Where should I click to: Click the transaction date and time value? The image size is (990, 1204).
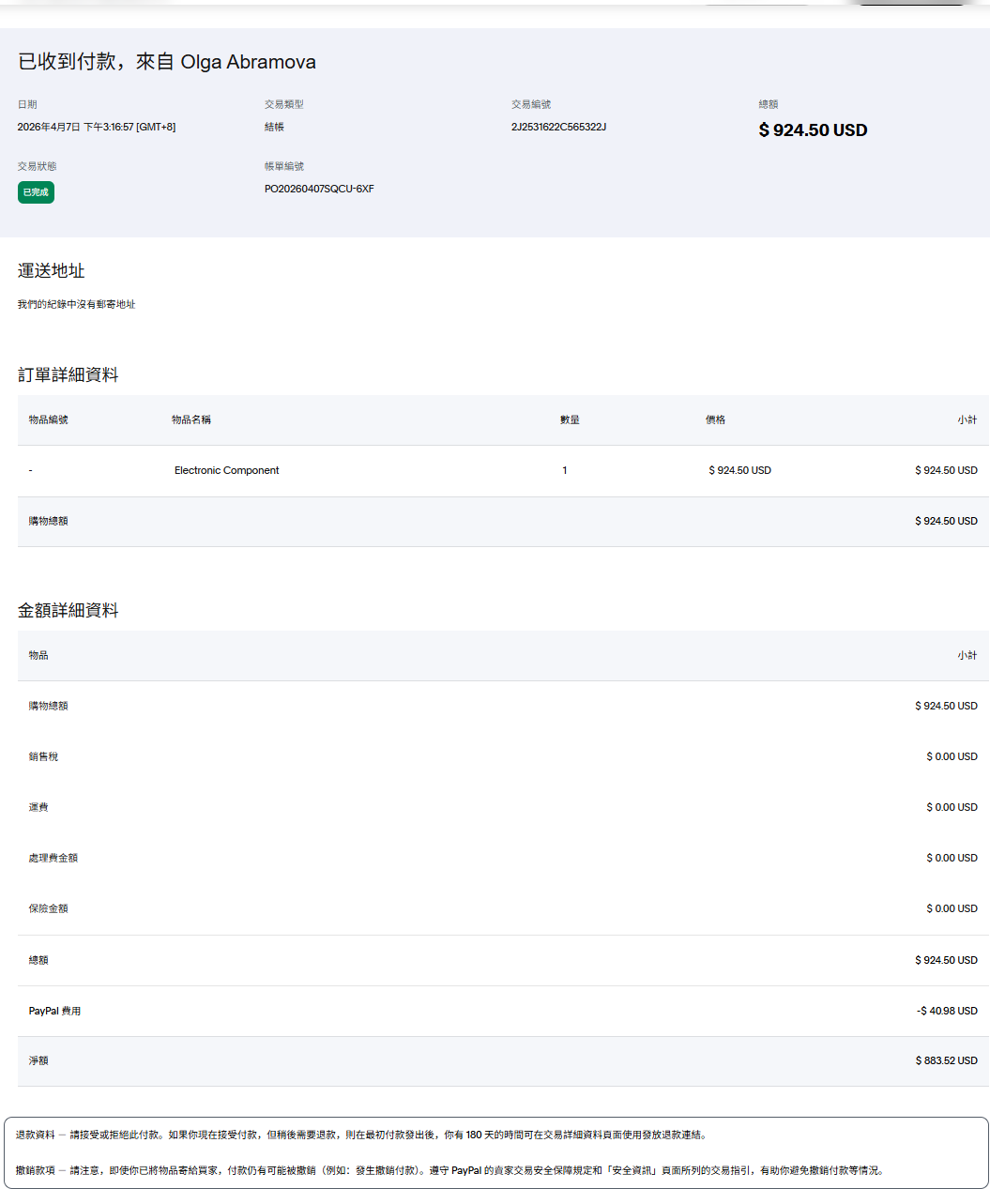97,127
